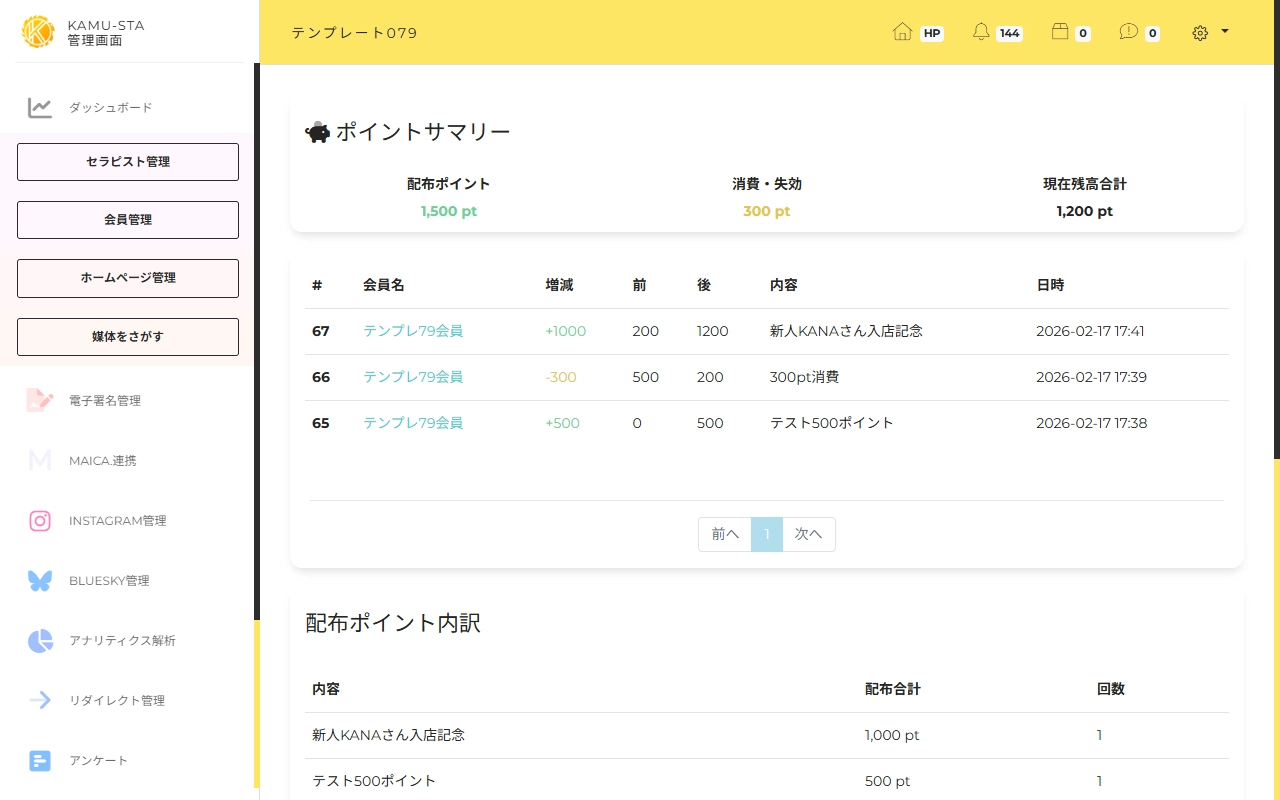Click the 配布合計 column header
This screenshot has height=800, width=1280.
893,689
